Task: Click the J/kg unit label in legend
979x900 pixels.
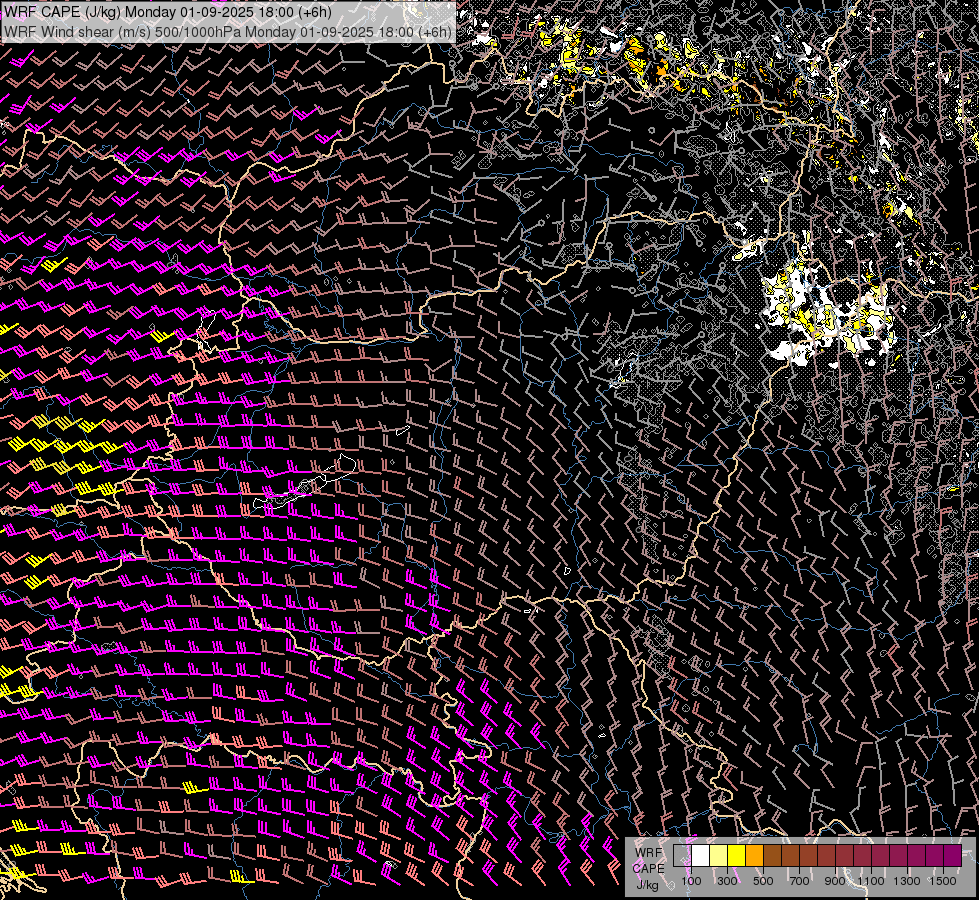Action: coord(647,885)
